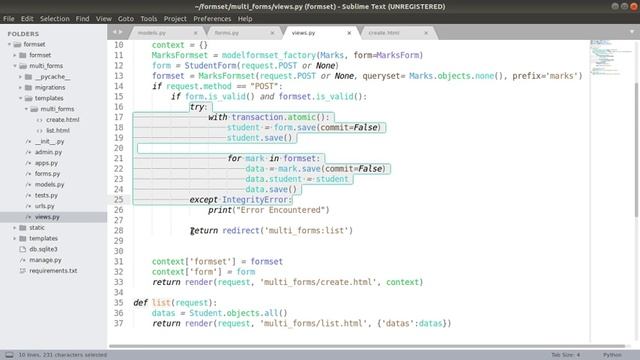Go to previous tab with left arrow
The width and height of the screenshot is (640, 360).
click(x=115, y=32)
